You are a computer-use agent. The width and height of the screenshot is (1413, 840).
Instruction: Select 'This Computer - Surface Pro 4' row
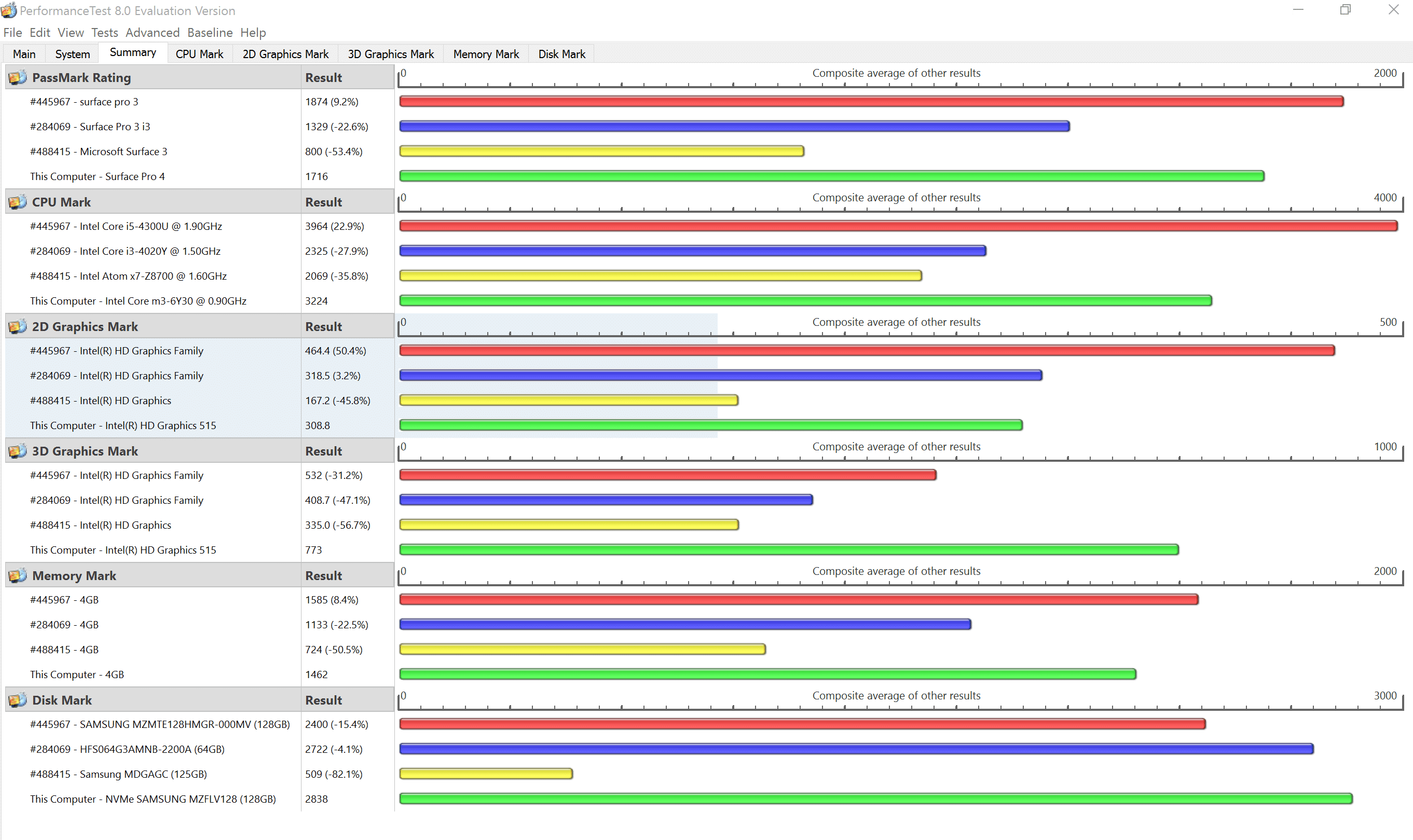(x=199, y=176)
